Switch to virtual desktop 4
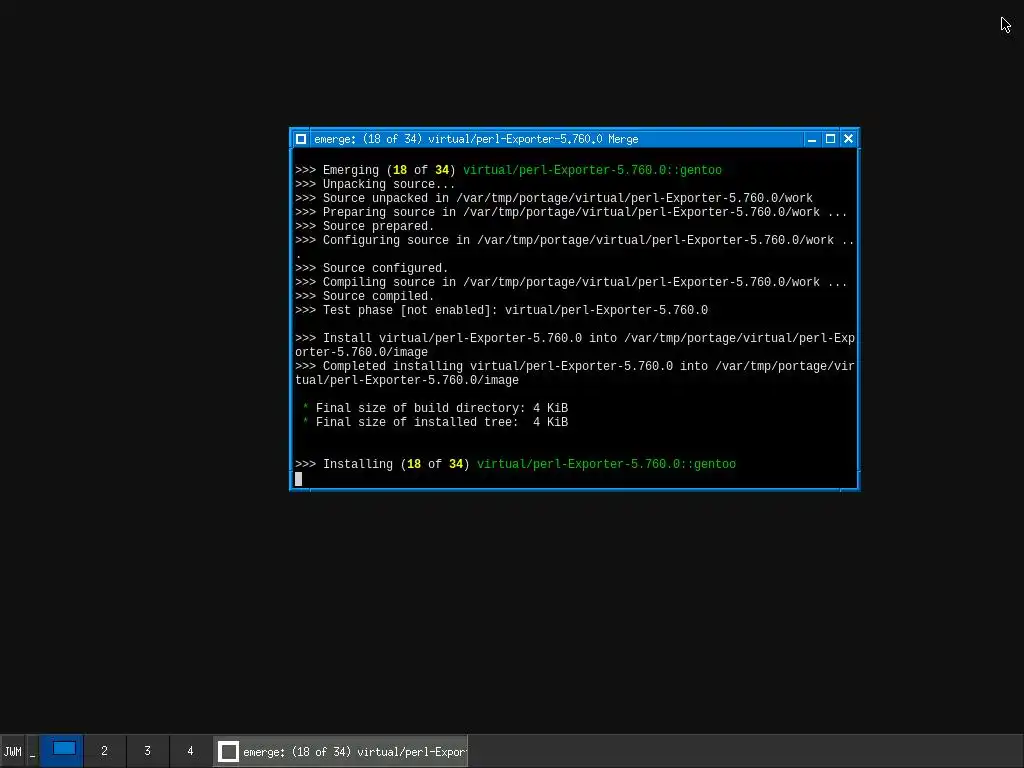Image resolution: width=1024 pixels, height=768 pixels. (191, 750)
